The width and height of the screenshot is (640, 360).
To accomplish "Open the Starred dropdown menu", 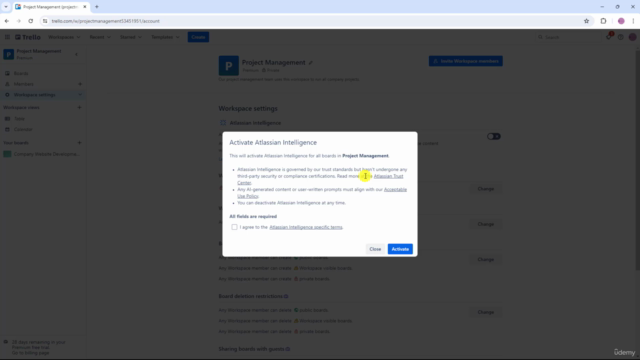I will [x=131, y=37].
